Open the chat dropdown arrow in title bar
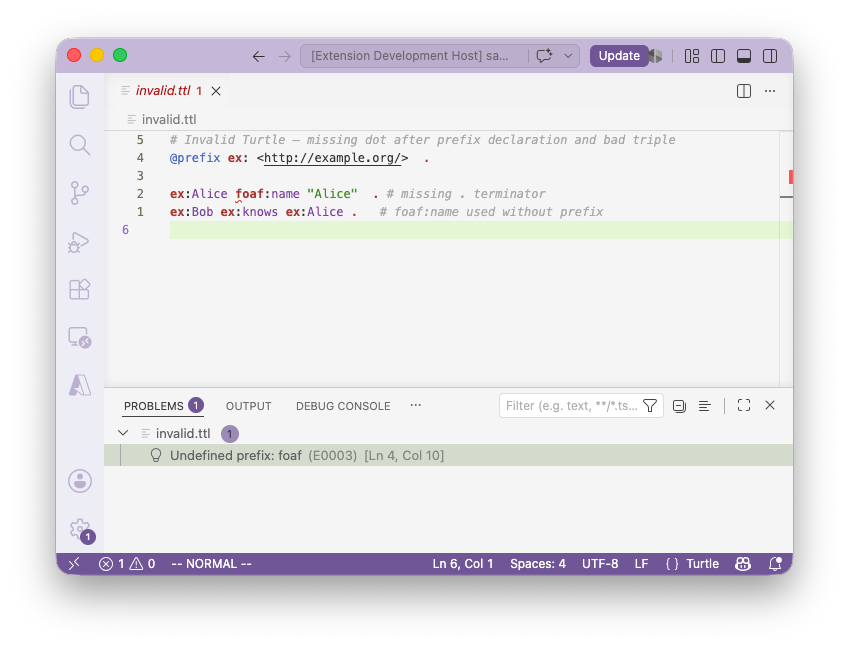Viewport: 849px width, 649px height. (568, 56)
